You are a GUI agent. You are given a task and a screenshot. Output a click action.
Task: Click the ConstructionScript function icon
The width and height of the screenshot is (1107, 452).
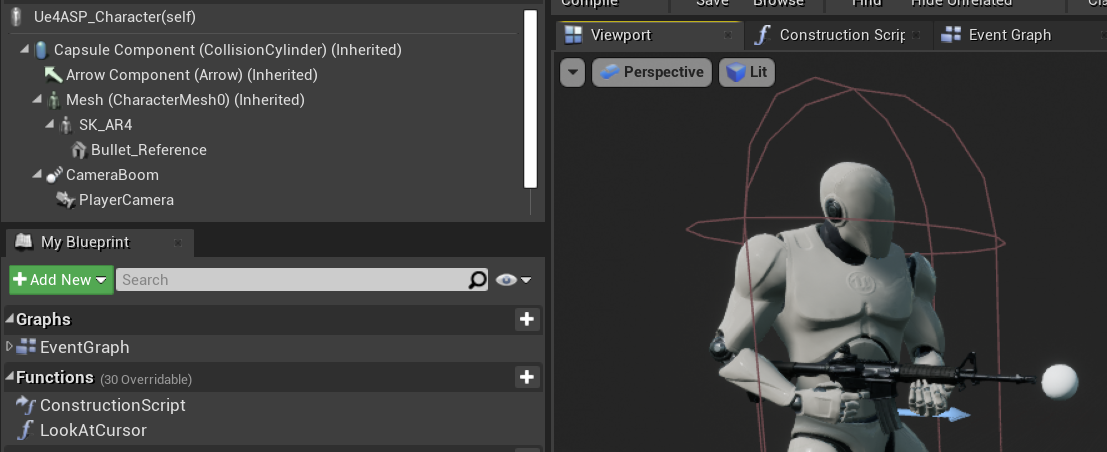pos(26,405)
